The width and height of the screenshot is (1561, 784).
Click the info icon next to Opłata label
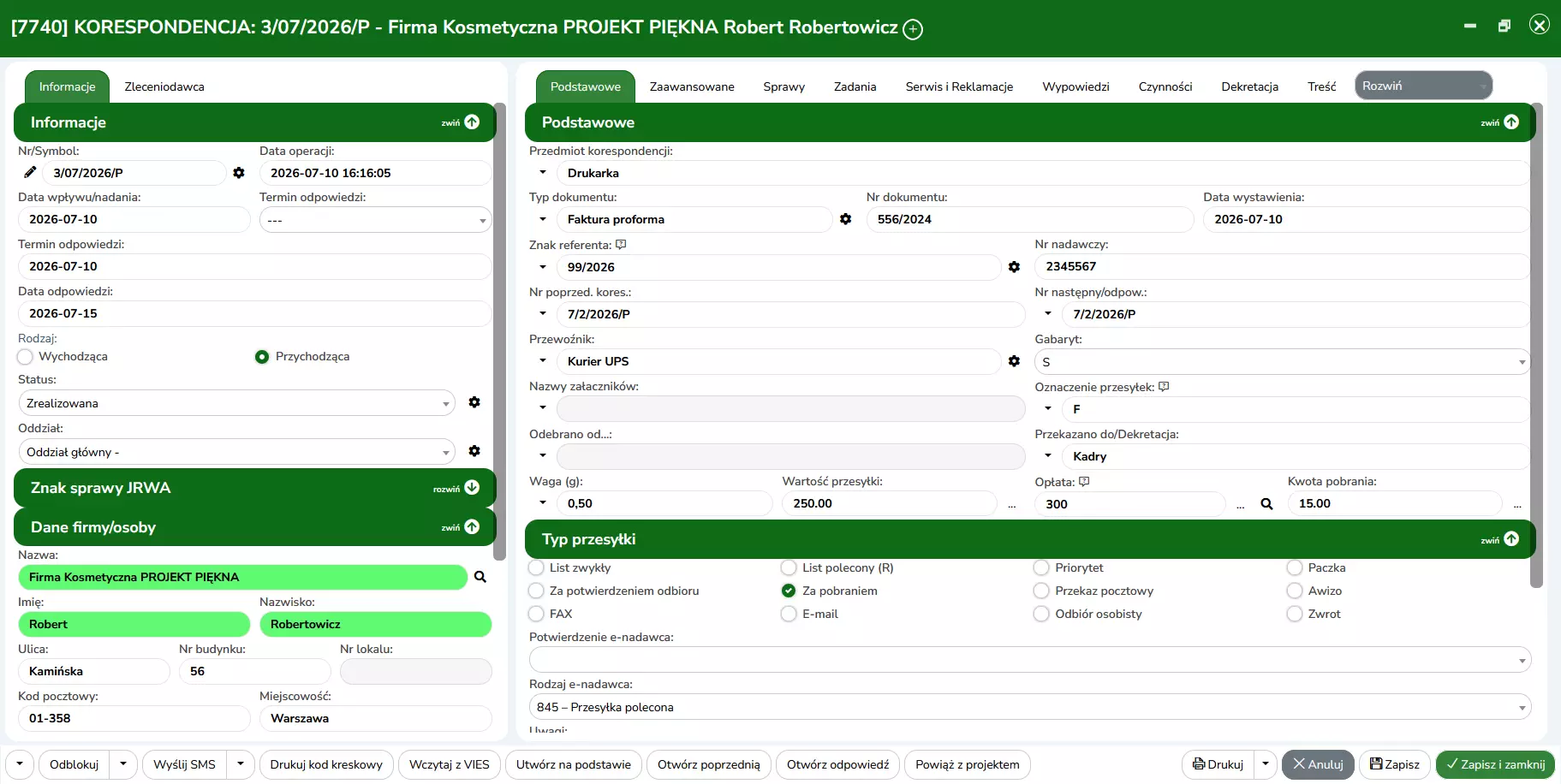click(x=1084, y=482)
